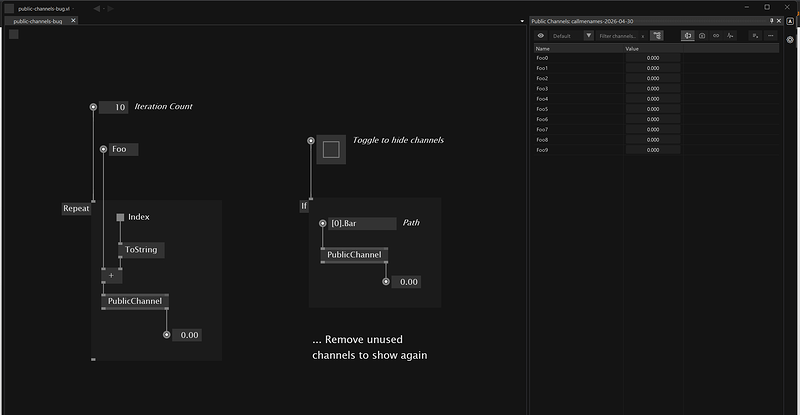Click the Index gray square pad
800x415 pixels.
[x=120, y=217]
